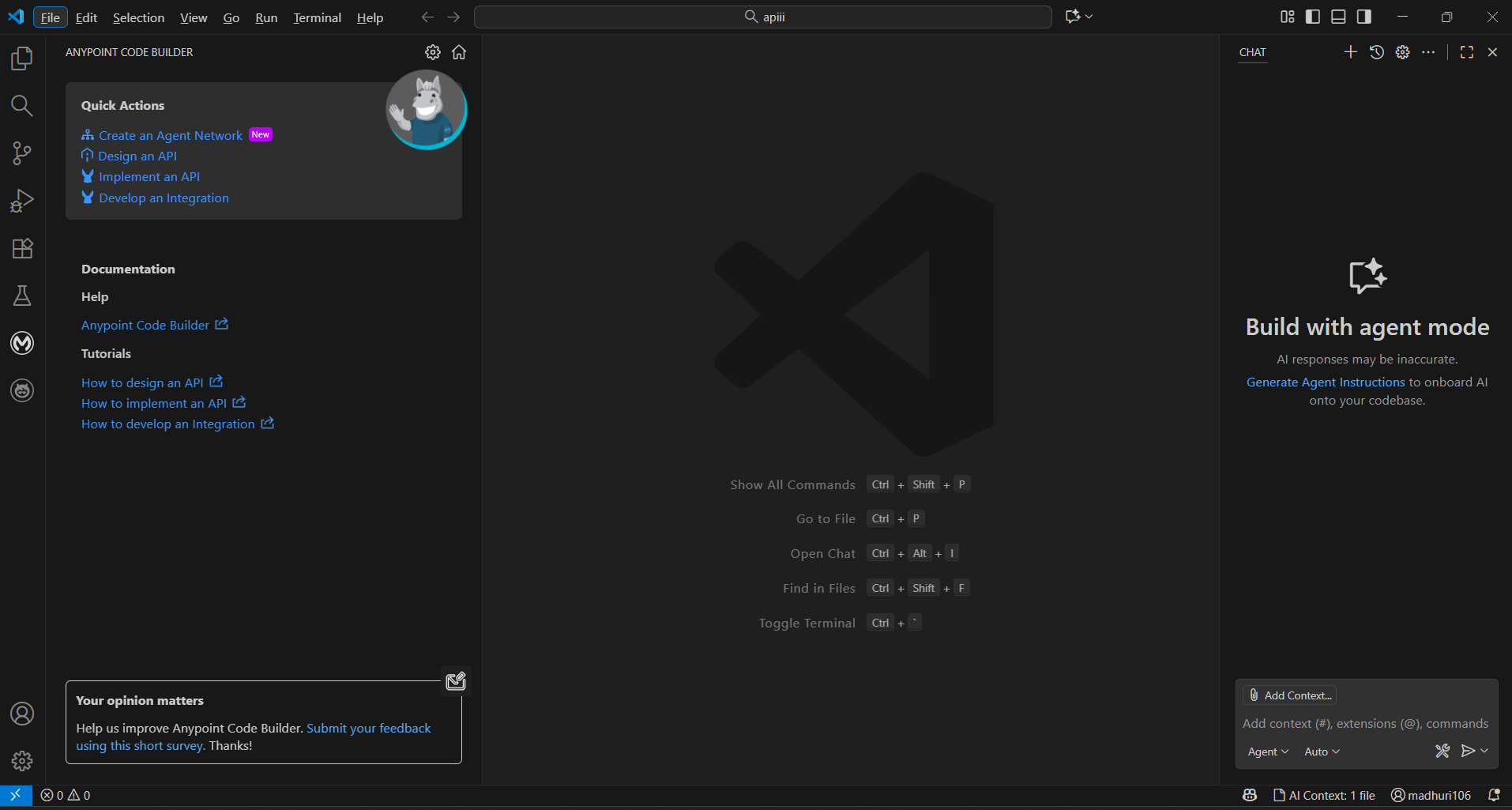The width and height of the screenshot is (1512, 810).
Task: Open the Auto model picker dropdown
Action: pyautogui.click(x=1322, y=752)
